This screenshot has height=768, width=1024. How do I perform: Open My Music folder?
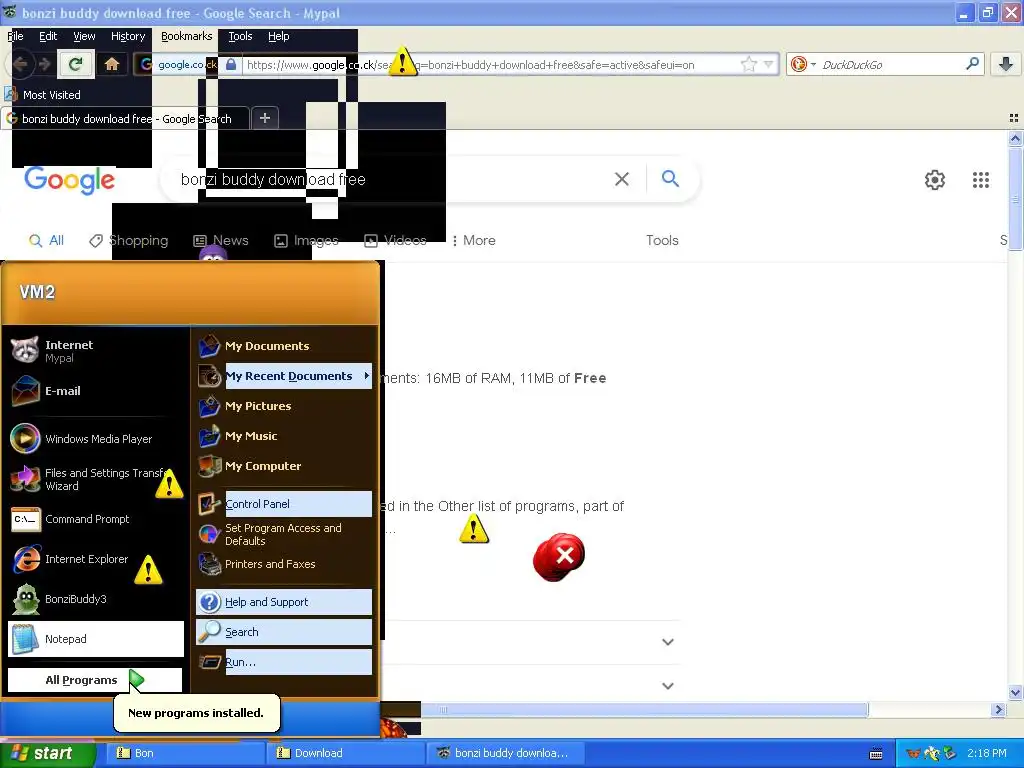(284, 436)
